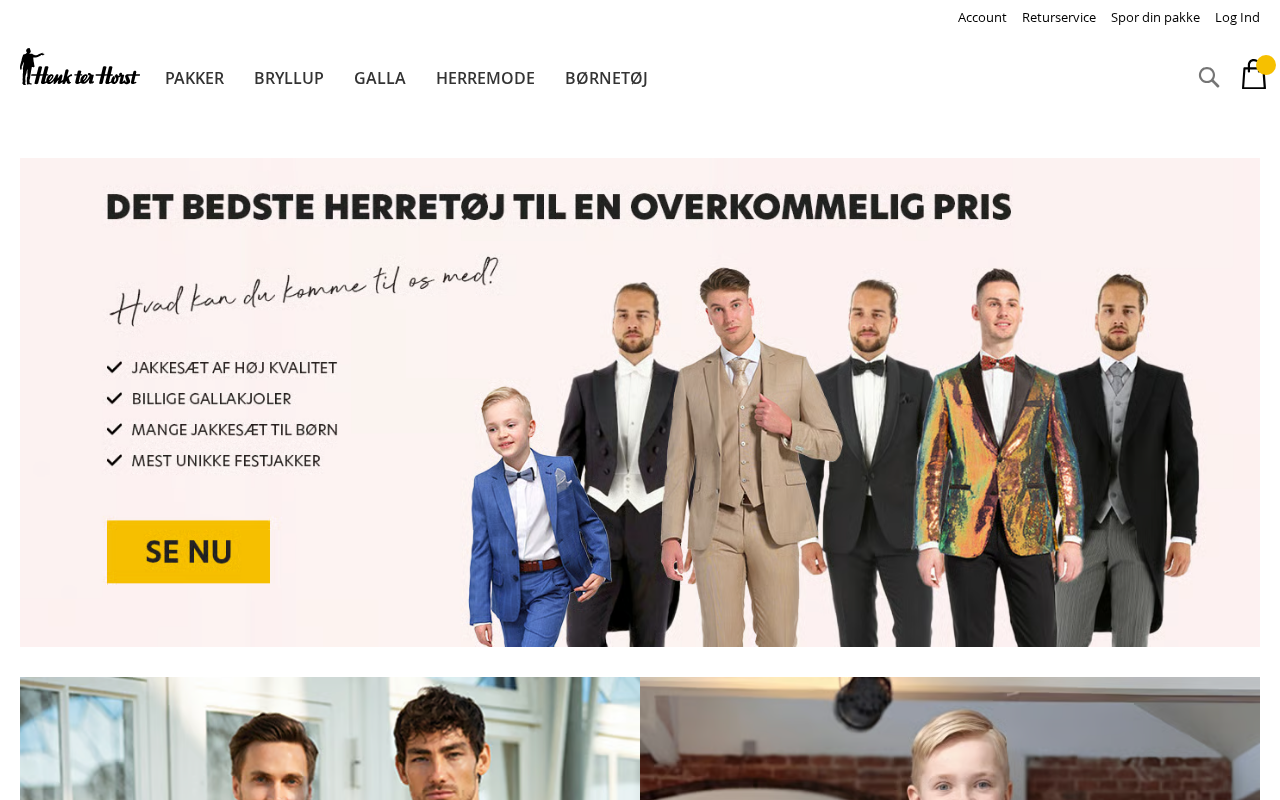Open the HERREMODE menu

click(485, 78)
